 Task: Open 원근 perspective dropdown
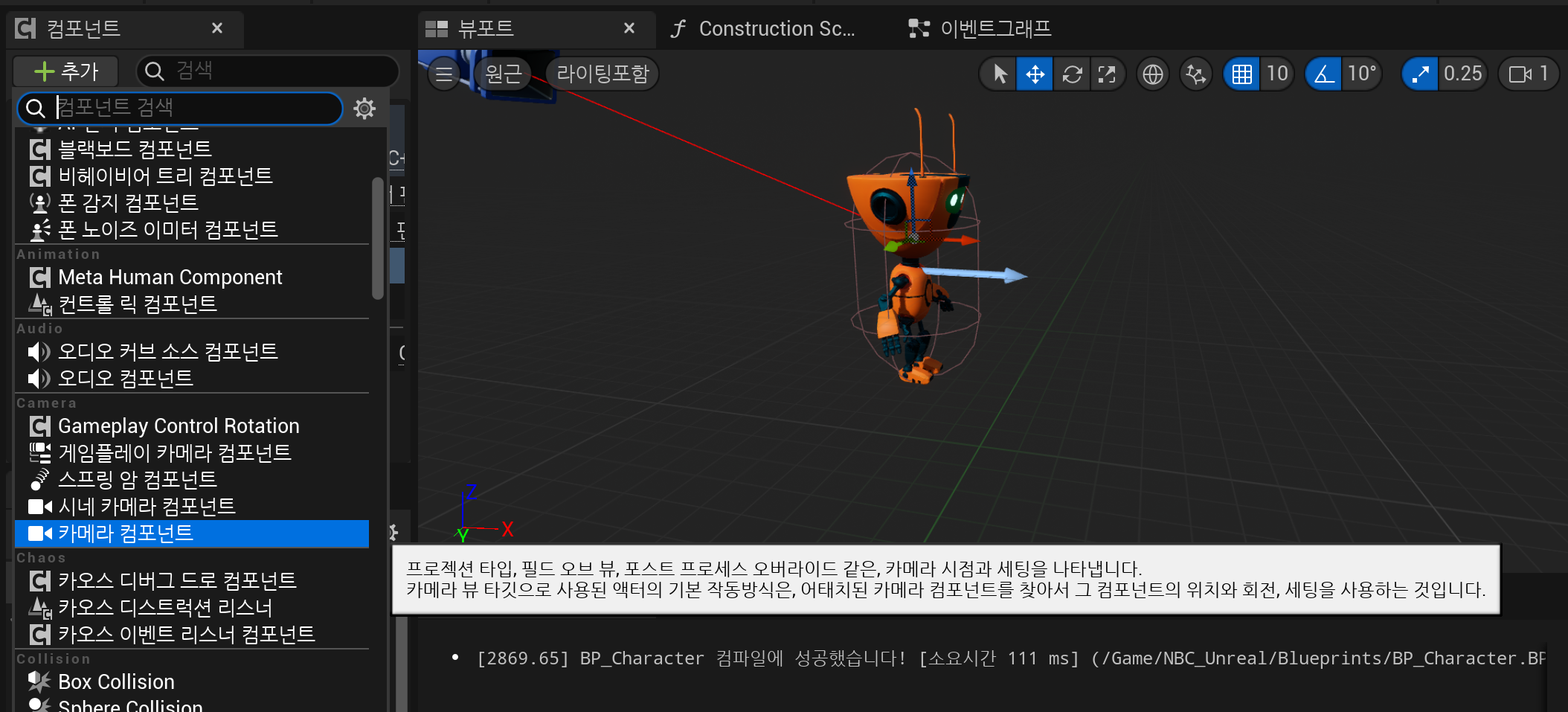504,74
